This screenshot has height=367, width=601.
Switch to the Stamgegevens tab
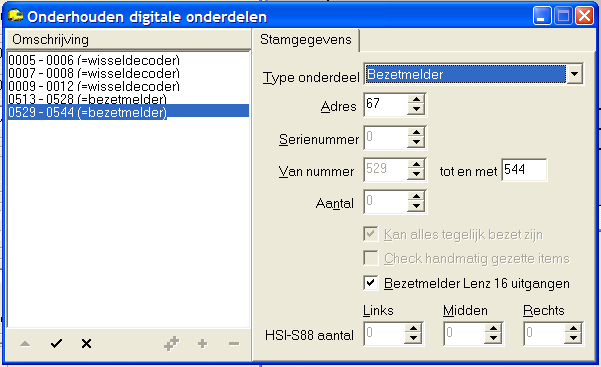(x=305, y=39)
